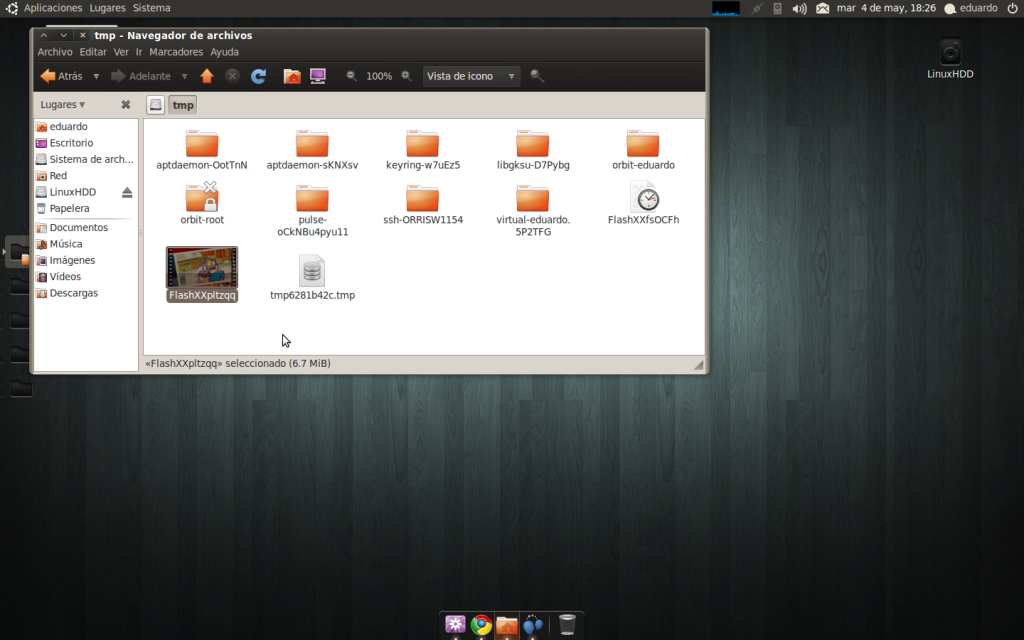This screenshot has height=640, width=1024.
Task: Click the root filesystem path button
Action: (x=155, y=104)
